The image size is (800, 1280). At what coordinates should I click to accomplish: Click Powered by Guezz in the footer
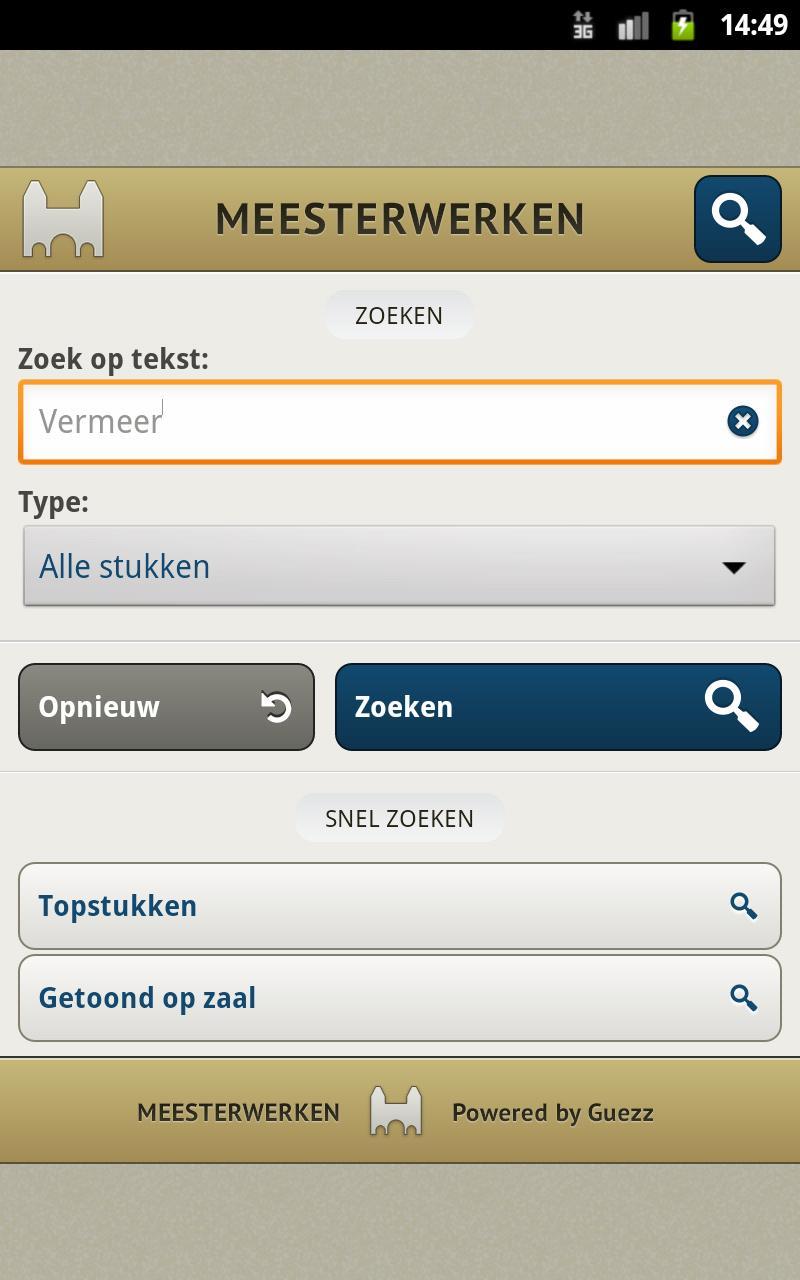pyautogui.click(x=552, y=1111)
